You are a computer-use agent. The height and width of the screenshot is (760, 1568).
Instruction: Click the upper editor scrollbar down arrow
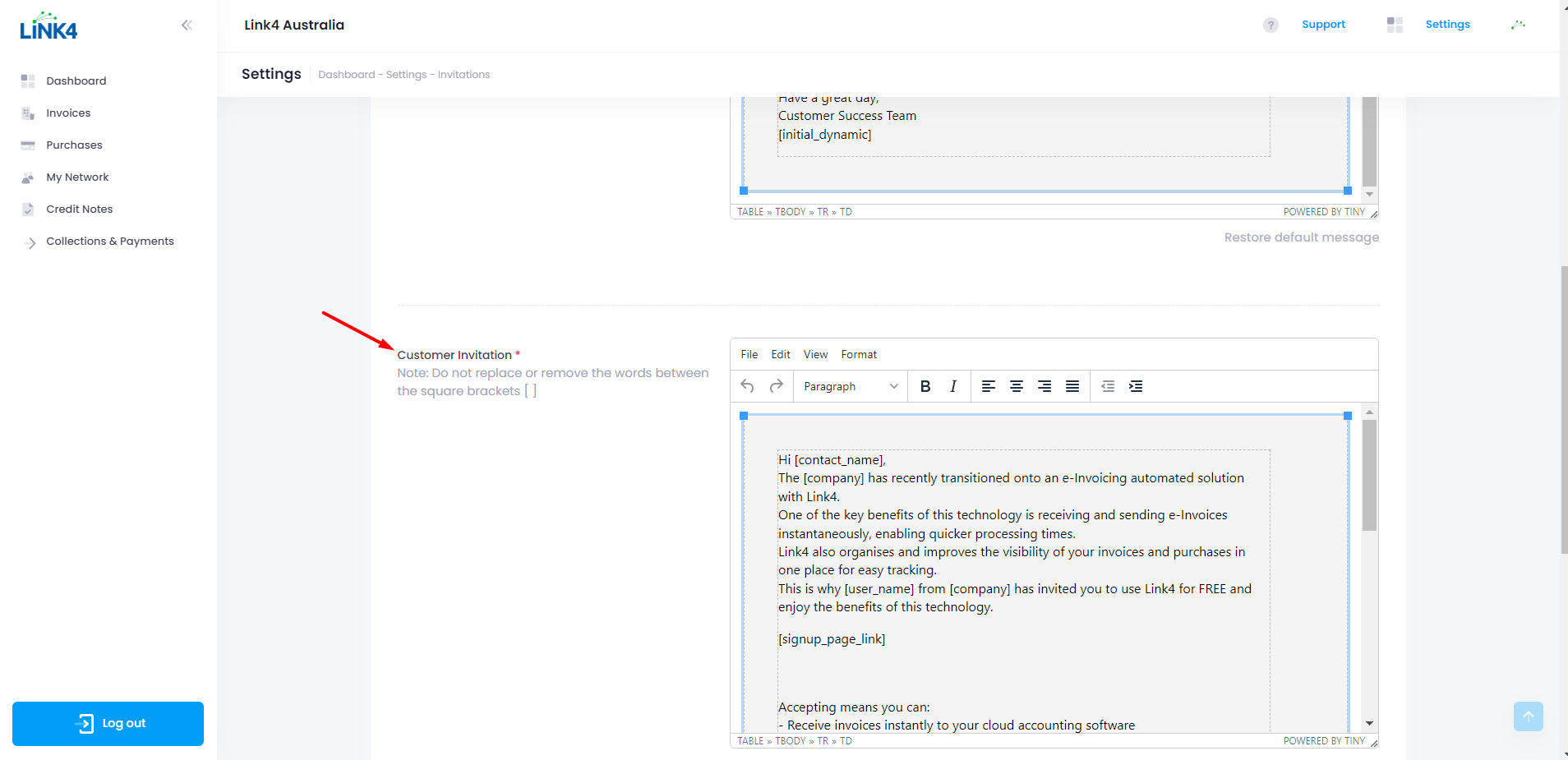1369,195
